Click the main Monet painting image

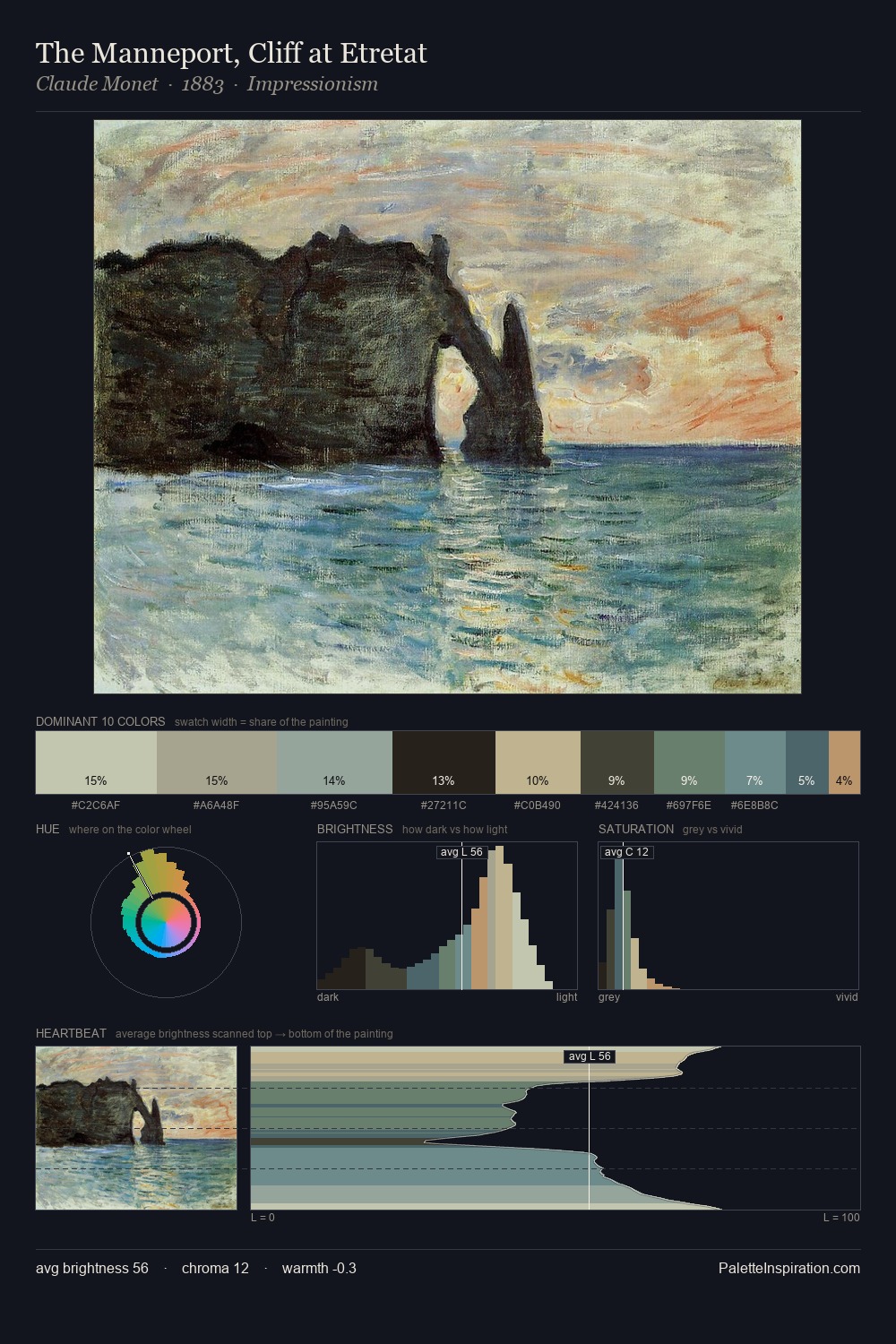(447, 407)
